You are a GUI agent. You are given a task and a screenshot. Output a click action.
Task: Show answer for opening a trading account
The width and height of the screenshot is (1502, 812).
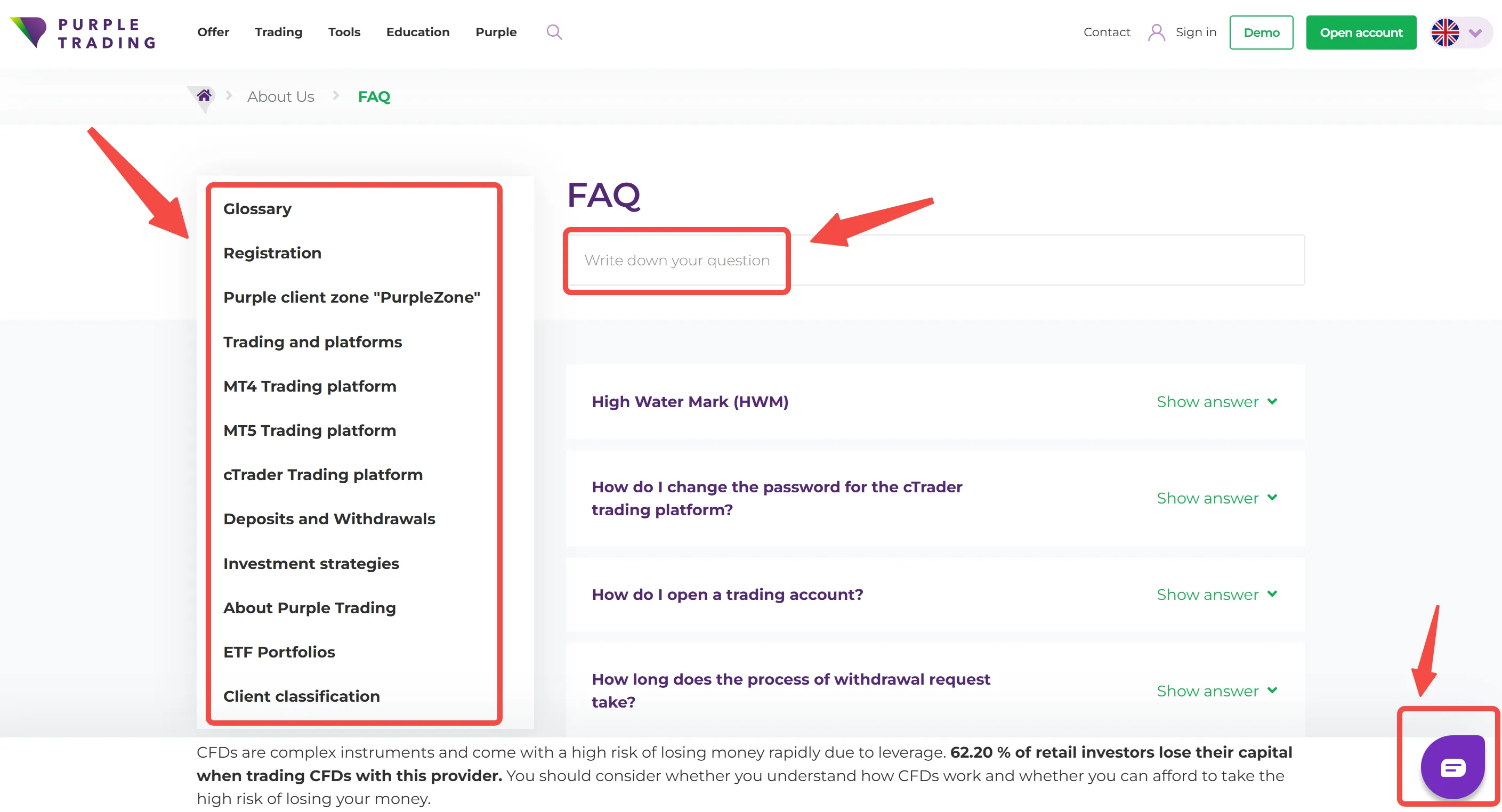(1217, 595)
